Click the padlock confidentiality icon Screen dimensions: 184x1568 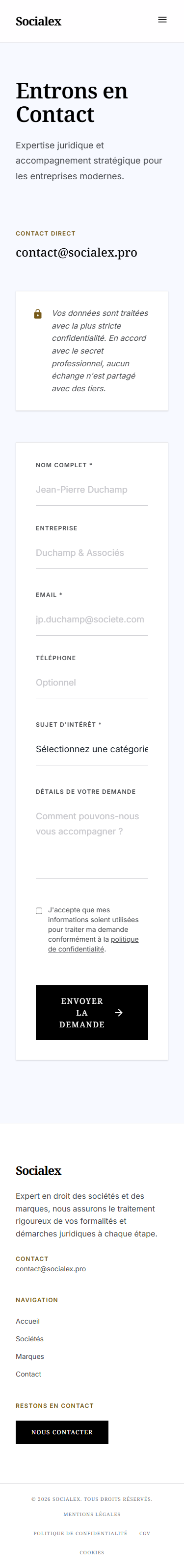coord(38,314)
